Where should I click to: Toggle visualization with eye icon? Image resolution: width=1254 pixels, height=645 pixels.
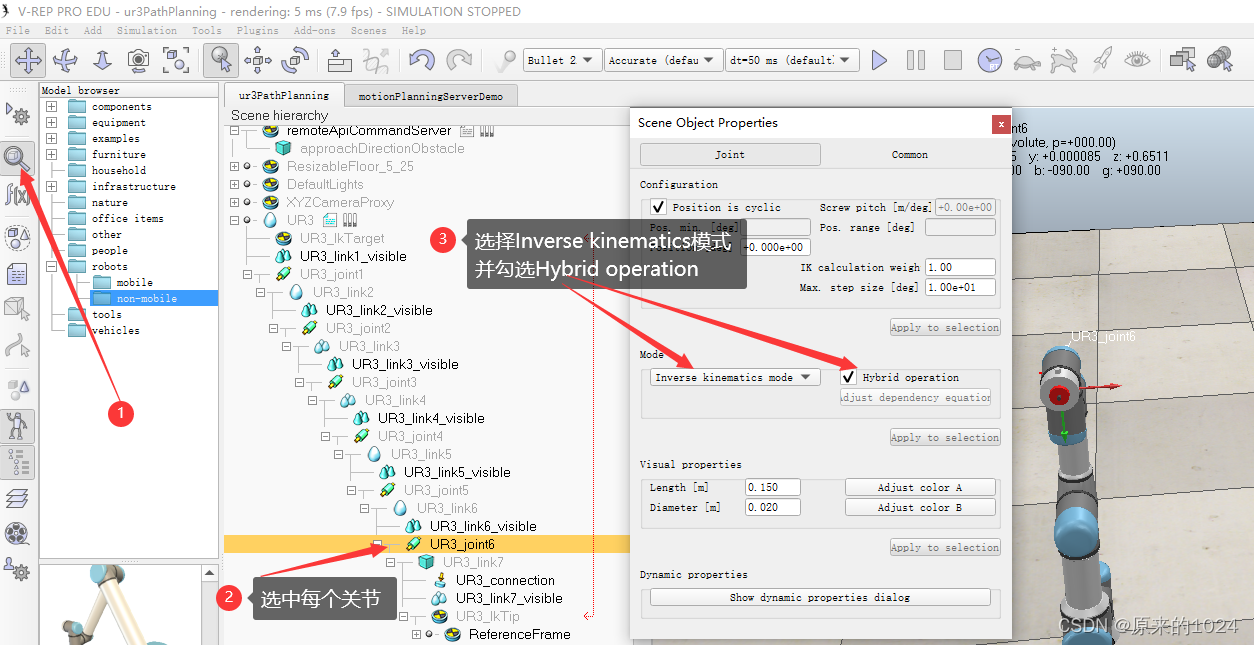point(1138,60)
